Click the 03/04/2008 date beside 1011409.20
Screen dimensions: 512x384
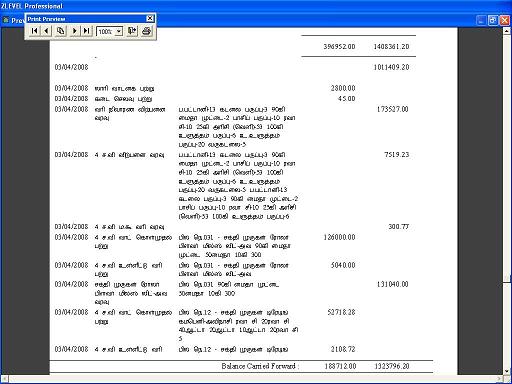[71, 67]
